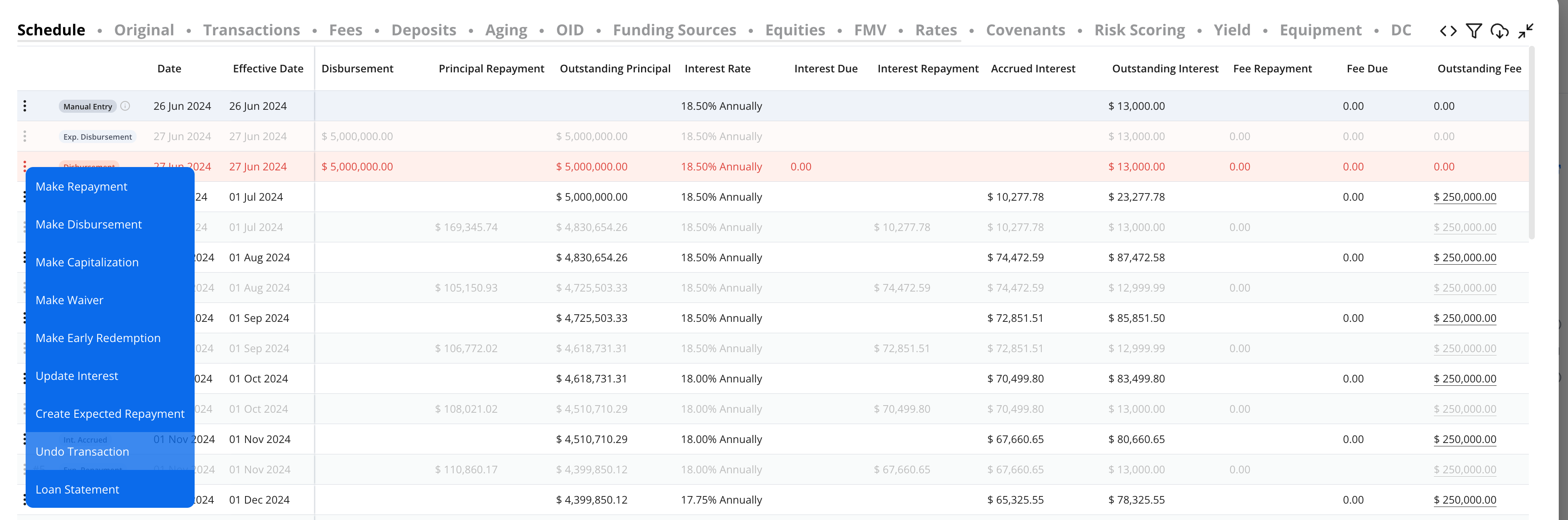The height and width of the screenshot is (520, 1568).
Task: Open three-dot menu on Exp. Disbursement row
Action: pyautogui.click(x=25, y=136)
